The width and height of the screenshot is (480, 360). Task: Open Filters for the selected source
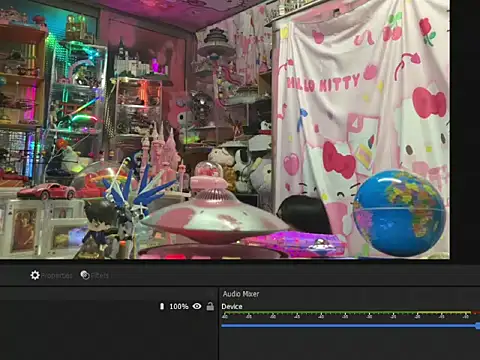tap(95, 275)
